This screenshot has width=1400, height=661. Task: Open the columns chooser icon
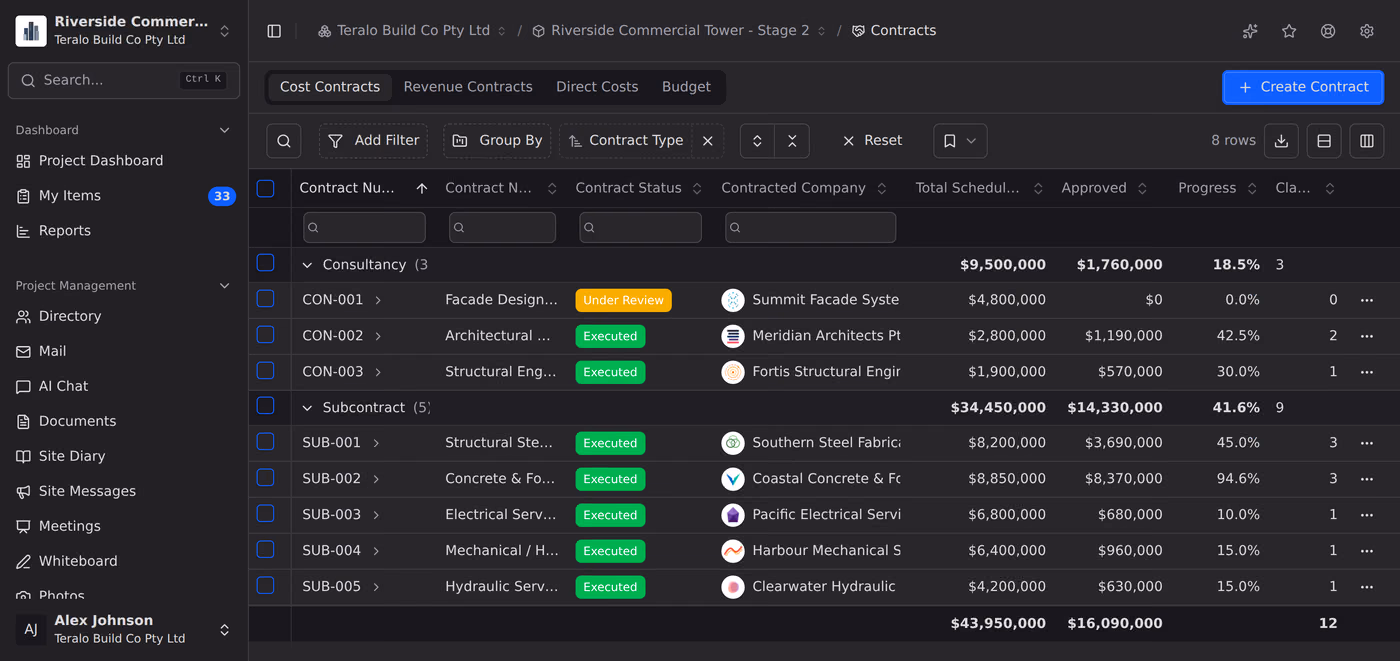pos(1367,141)
